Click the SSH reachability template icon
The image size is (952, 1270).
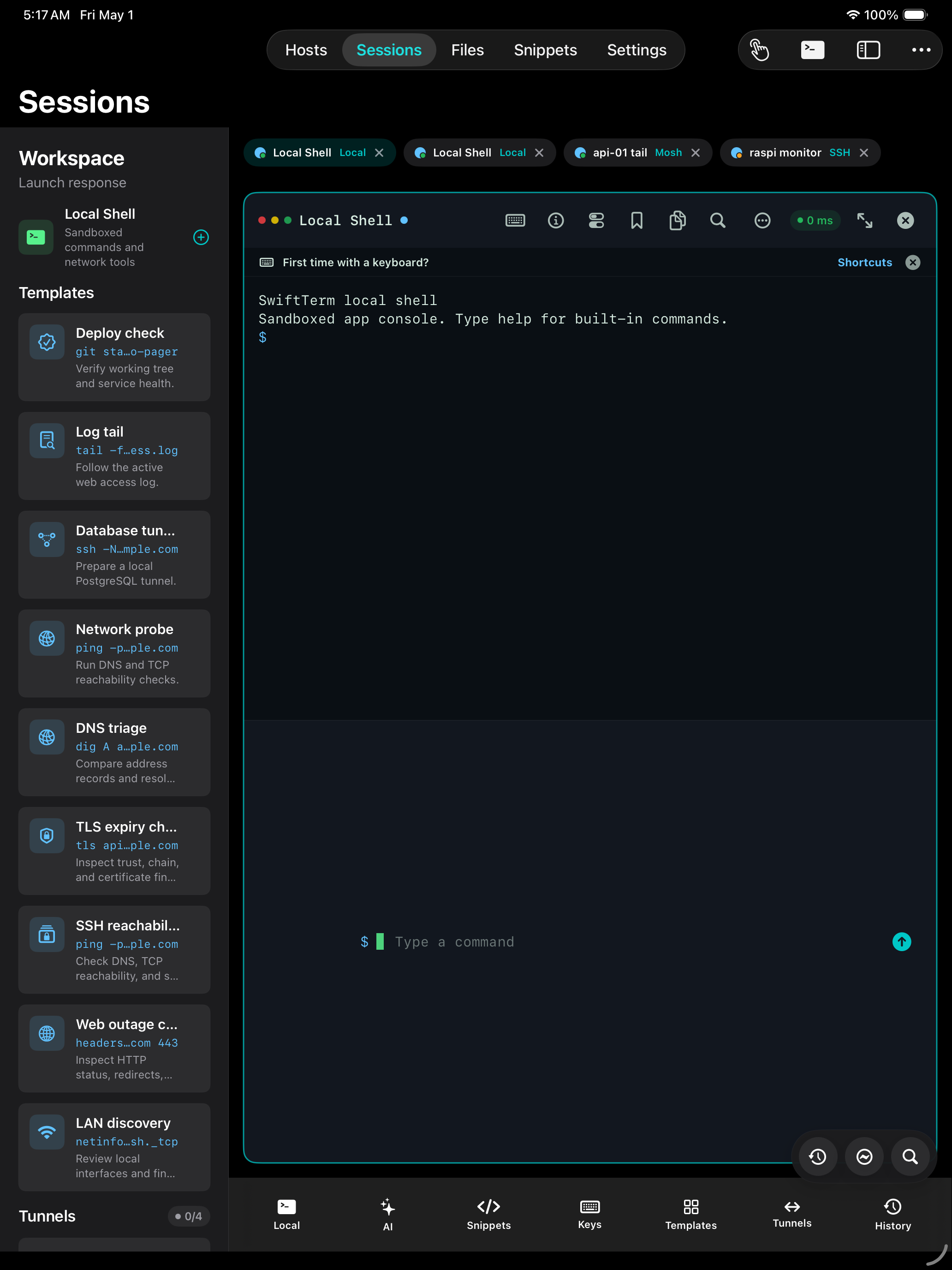pos(47,934)
